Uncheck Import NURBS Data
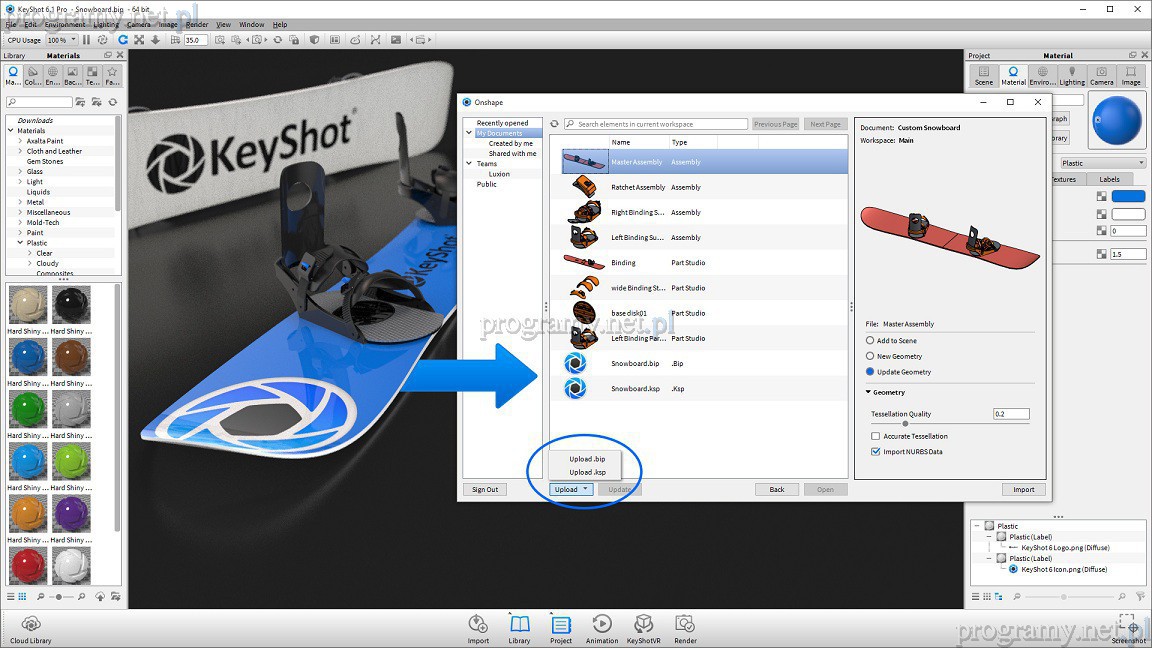This screenshot has width=1152, height=648. tap(876, 452)
